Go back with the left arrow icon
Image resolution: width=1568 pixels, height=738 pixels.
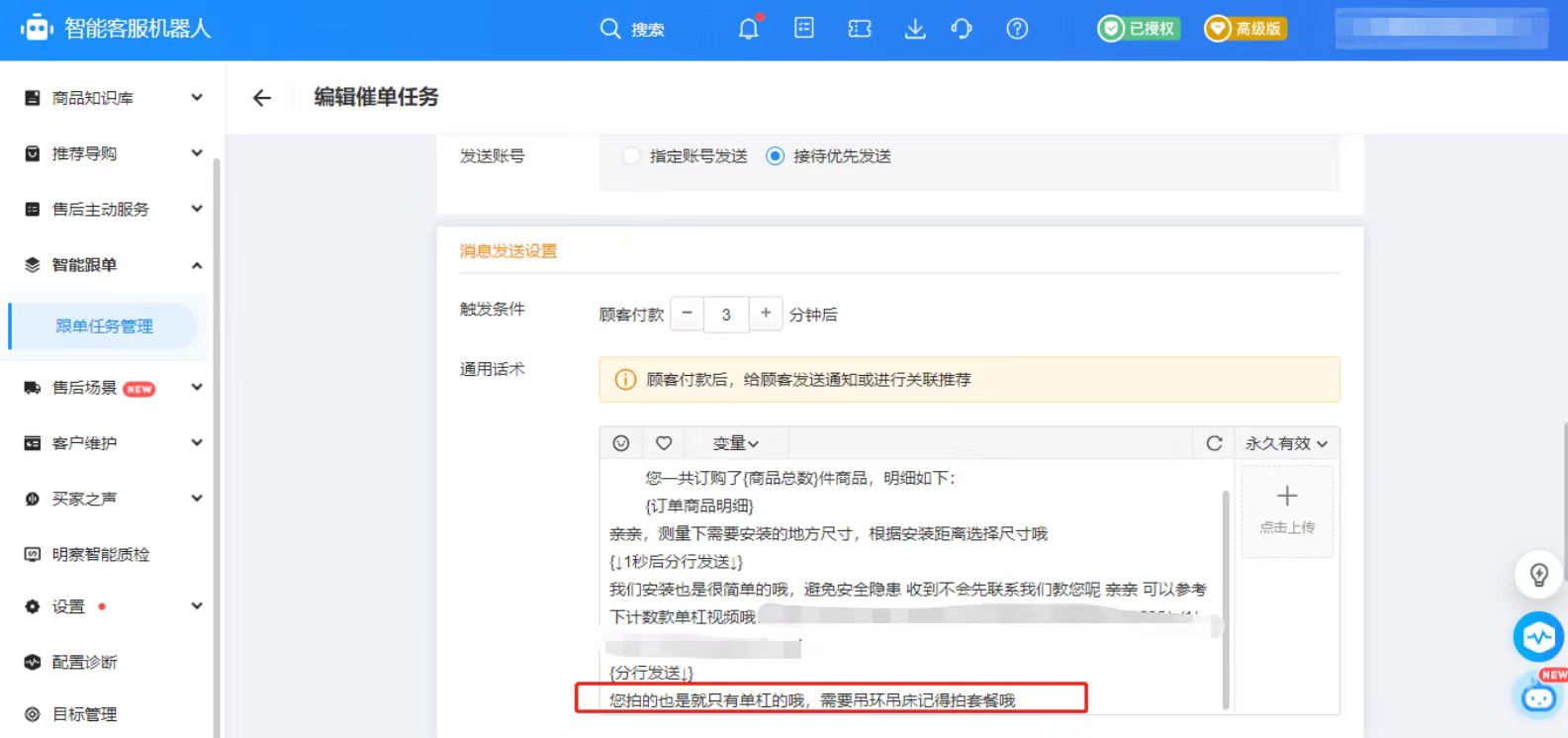tap(261, 97)
